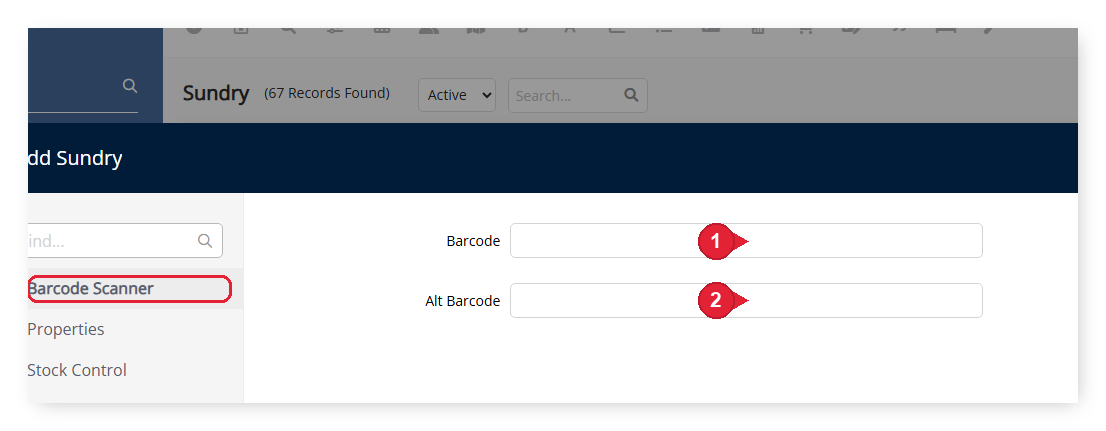Viewport: 1106px width, 431px height.
Task: Click into the Alt Barcode input field
Action: [746, 301]
